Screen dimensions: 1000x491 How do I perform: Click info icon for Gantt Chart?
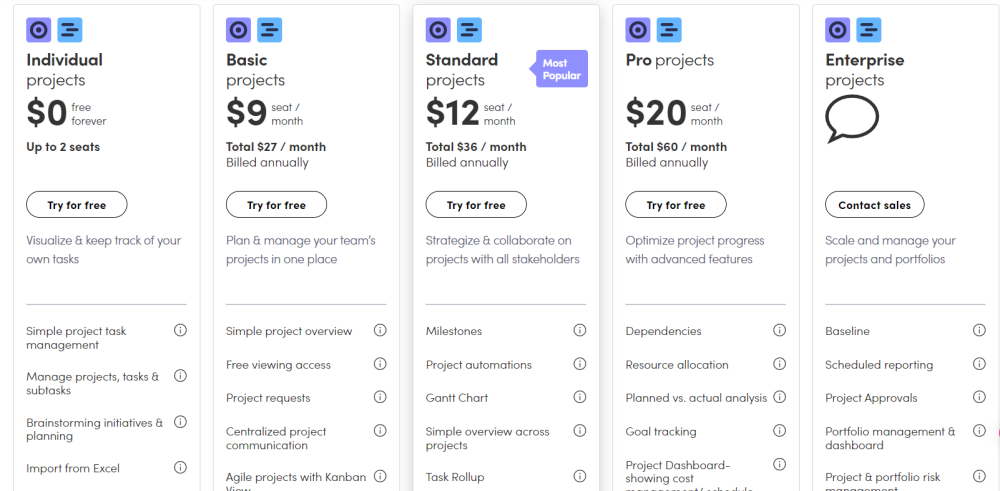580,397
